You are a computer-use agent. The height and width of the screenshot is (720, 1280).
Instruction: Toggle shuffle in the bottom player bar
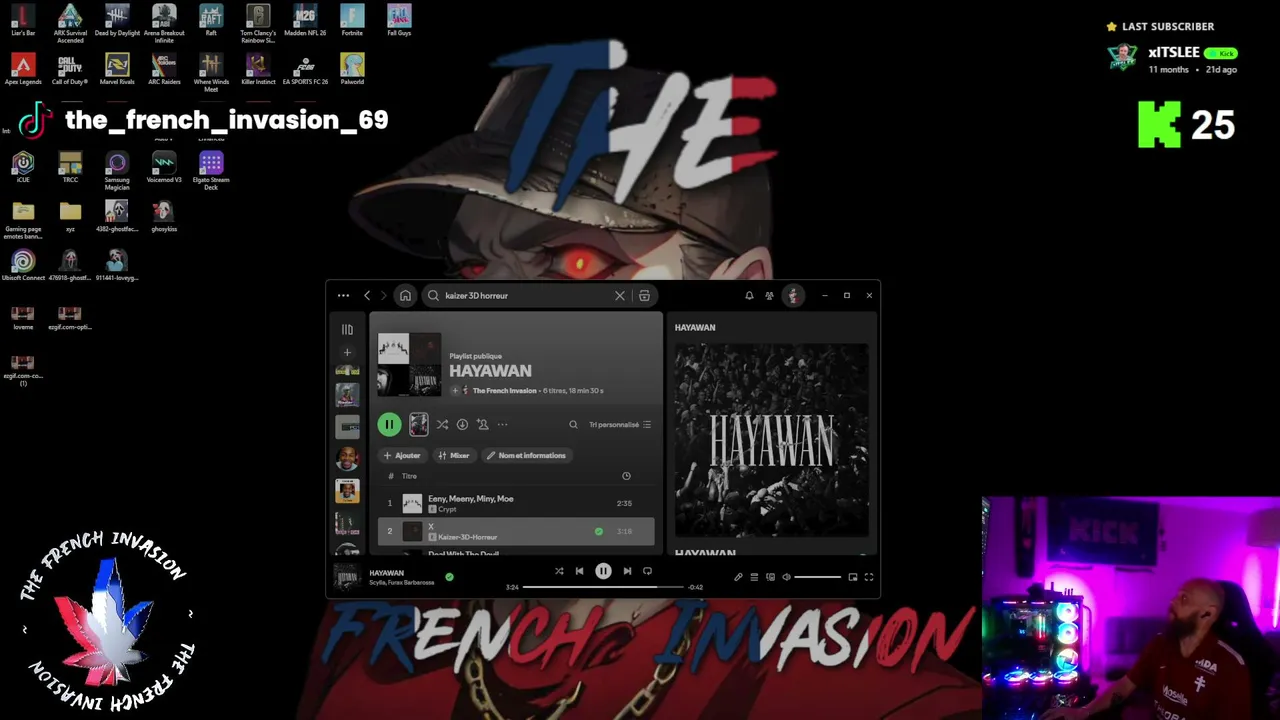[x=559, y=571]
